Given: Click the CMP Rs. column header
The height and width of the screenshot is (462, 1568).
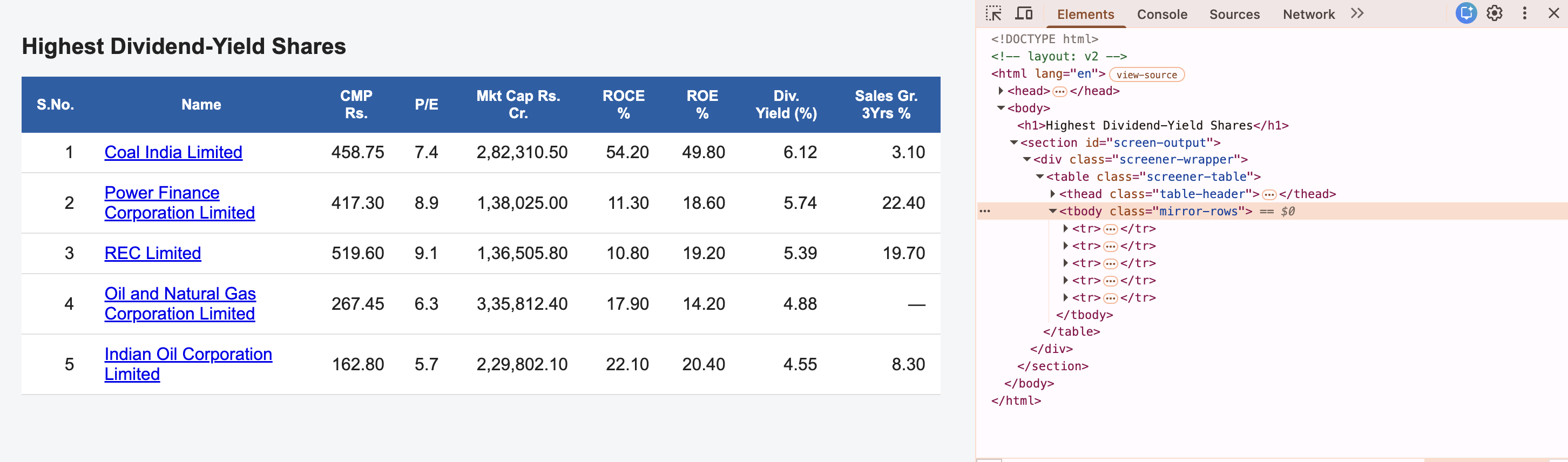Looking at the screenshot, I should pos(356,105).
